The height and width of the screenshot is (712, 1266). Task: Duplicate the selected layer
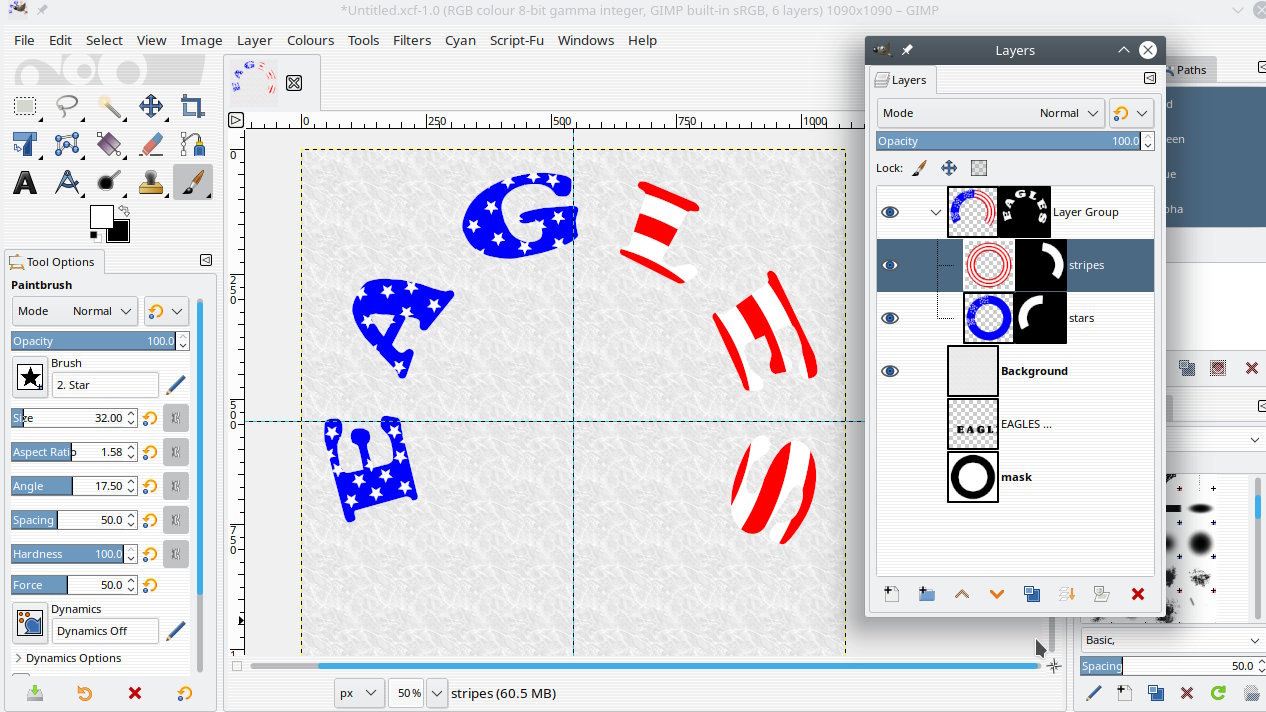1032,594
